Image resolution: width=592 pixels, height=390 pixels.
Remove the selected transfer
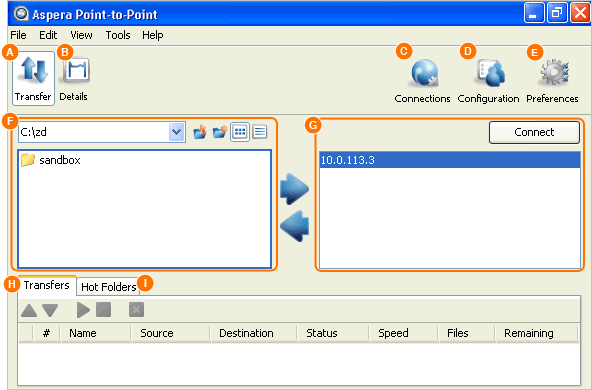tap(136, 310)
